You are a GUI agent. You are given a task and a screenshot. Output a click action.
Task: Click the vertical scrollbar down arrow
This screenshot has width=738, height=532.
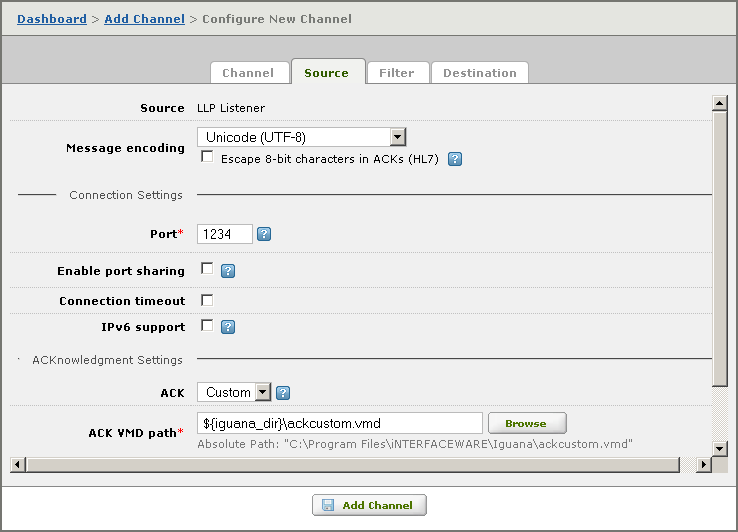click(720, 448)
